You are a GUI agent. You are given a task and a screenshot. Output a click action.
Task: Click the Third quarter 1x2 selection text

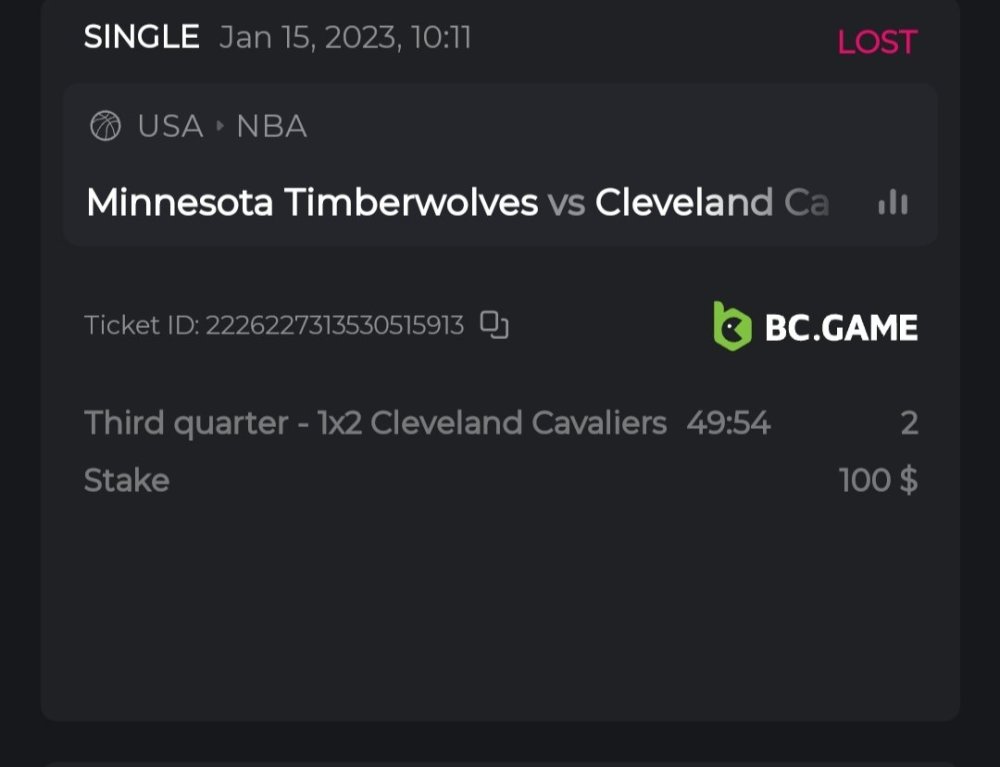(x=375, y=423)
